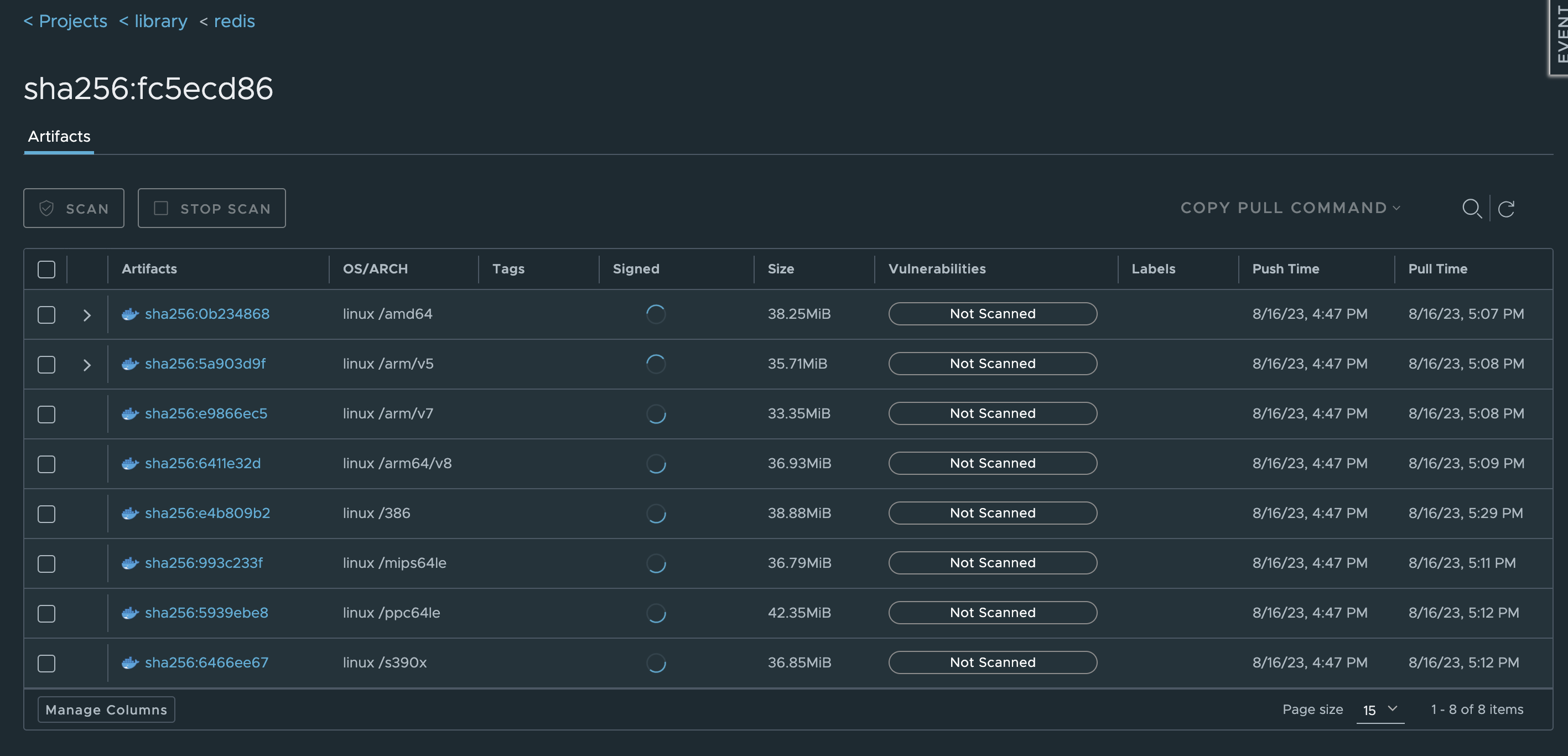1568x756 pixels.
Task: Click the shield icon on the SCAN button
Action: coord(46,208)
